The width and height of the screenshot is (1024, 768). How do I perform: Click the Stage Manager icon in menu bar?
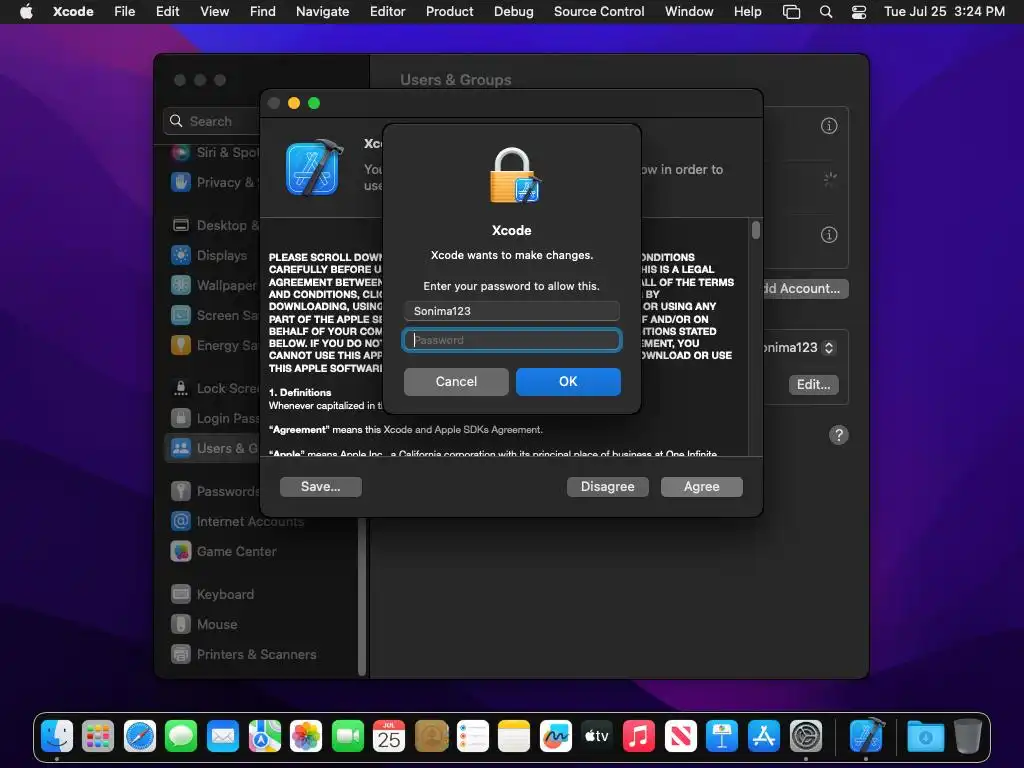792,12
